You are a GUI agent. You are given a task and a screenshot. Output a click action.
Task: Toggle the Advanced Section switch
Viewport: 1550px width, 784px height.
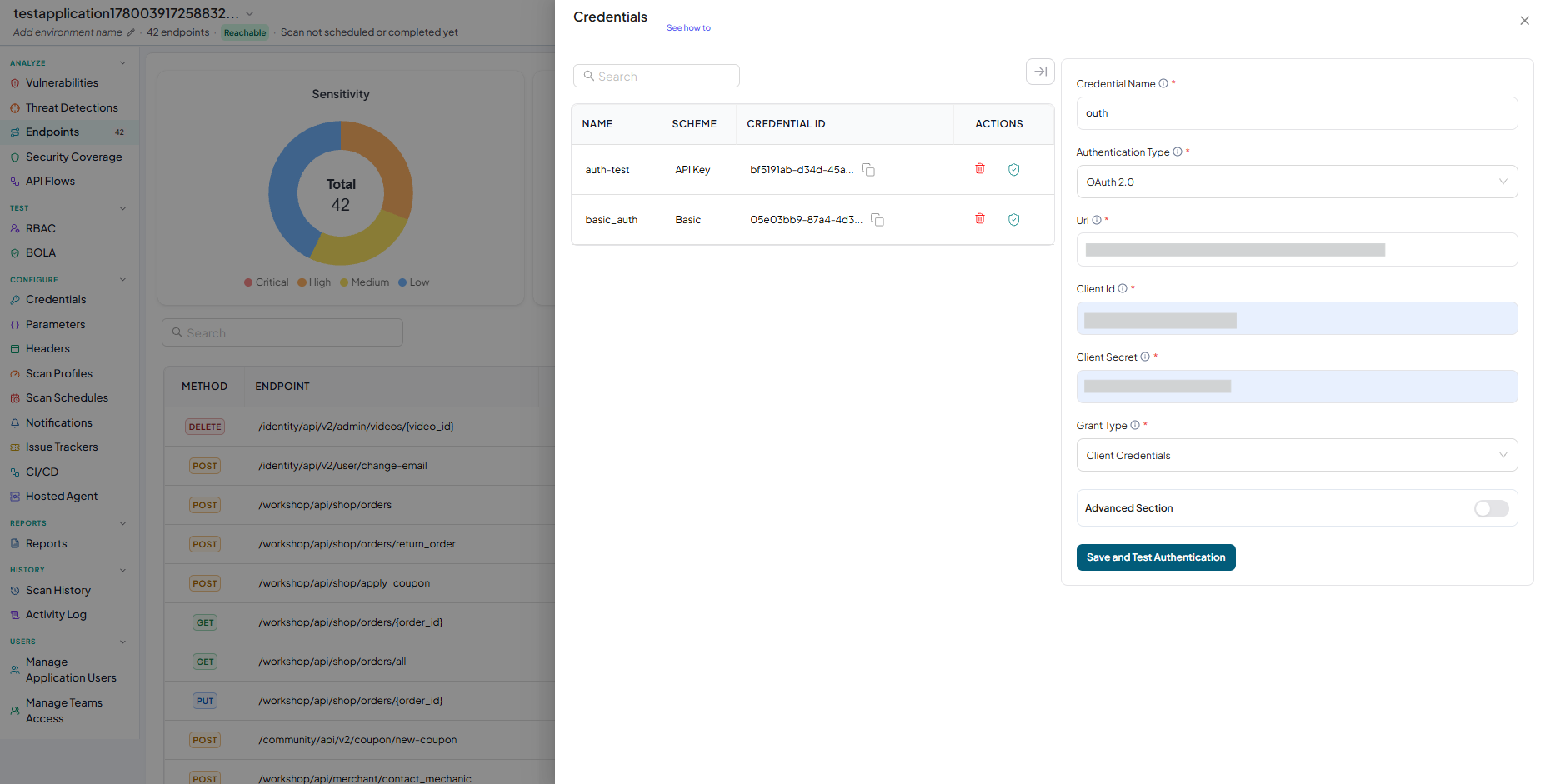[x=1491, y=508]
